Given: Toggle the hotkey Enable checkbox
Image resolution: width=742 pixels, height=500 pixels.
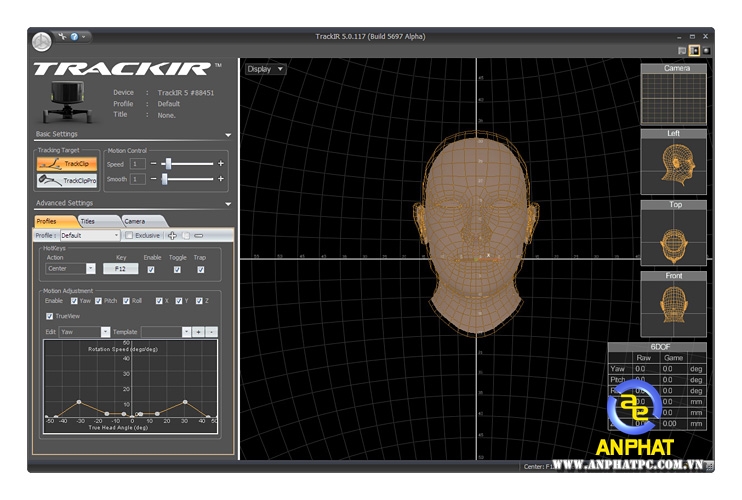Looking at the screenshot, I should click(151, 270).
